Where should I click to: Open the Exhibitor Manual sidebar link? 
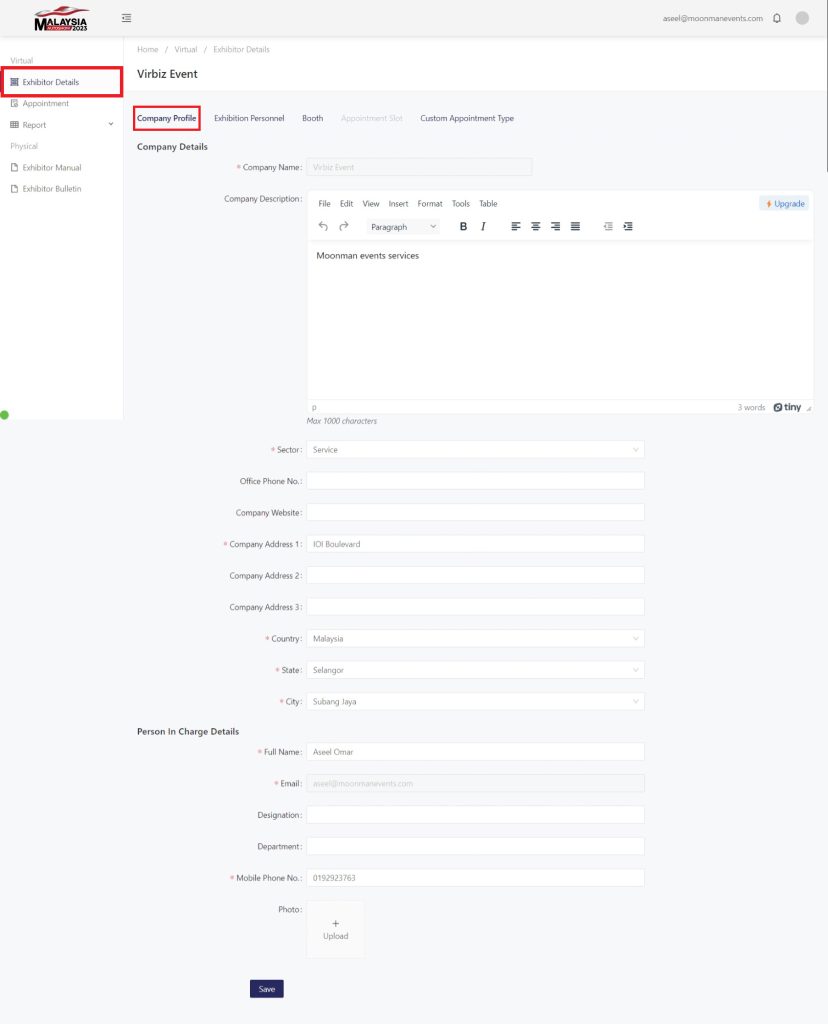pos(52,167)
